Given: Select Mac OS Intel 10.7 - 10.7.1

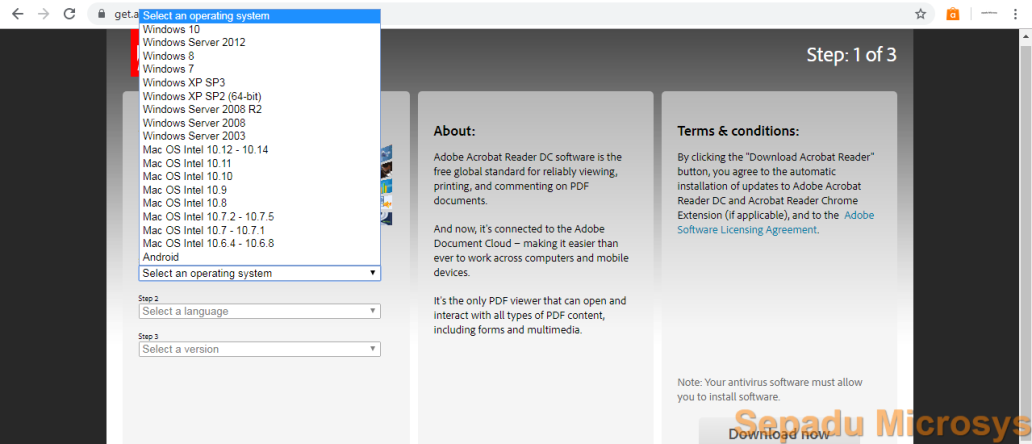Looking at the screenshot, I should point(259,230).
